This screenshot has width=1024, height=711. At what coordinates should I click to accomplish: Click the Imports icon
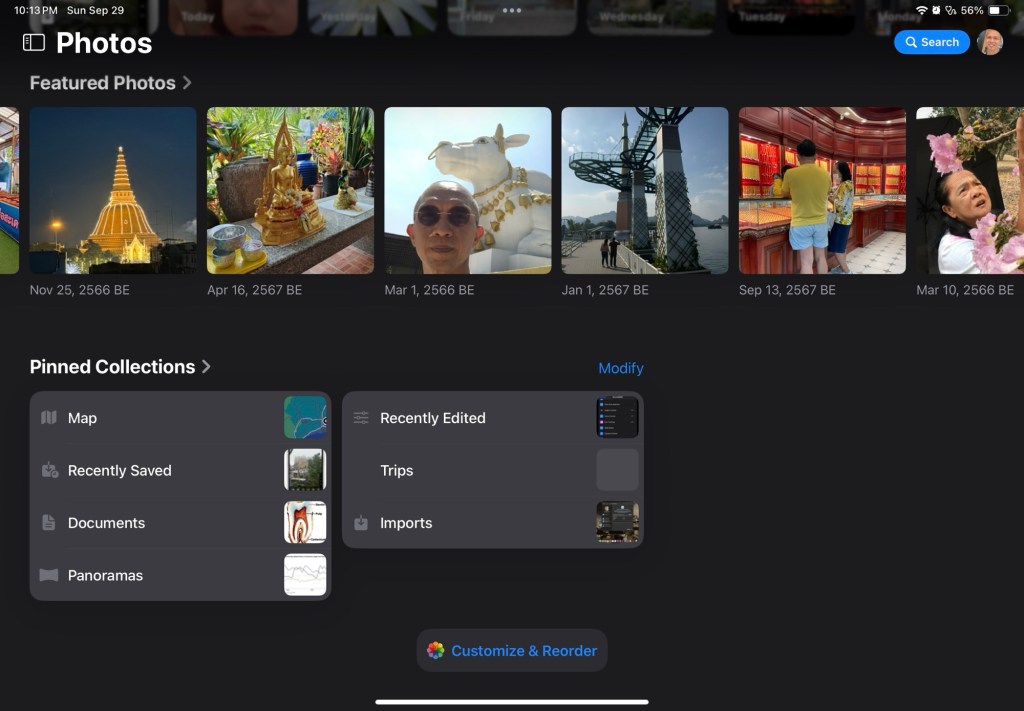tap(361, 523)
